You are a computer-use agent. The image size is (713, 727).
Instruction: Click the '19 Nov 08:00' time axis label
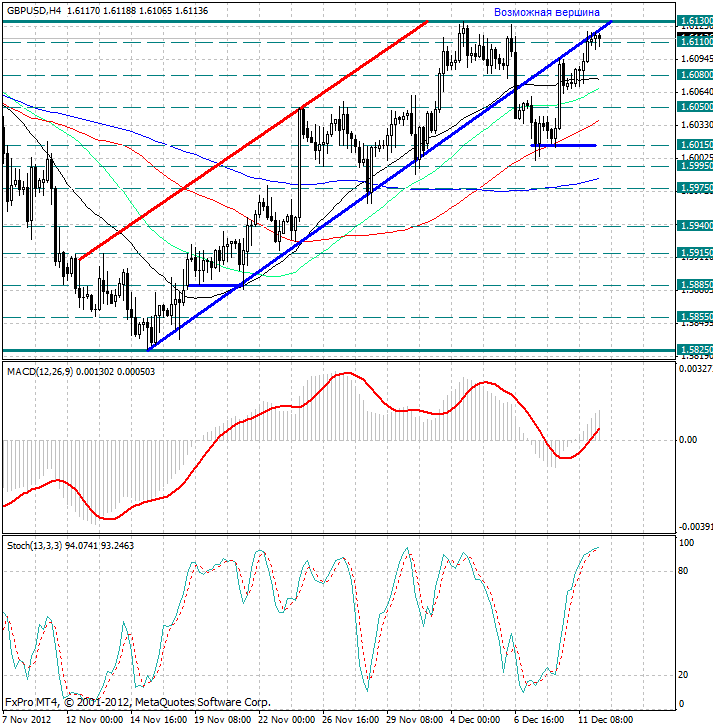[x=223, y=719]
